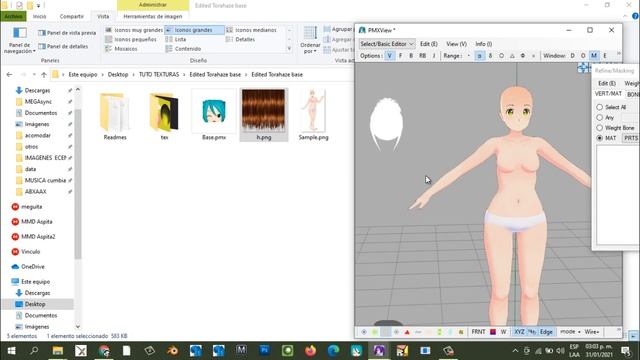This screenshot has height=360, width=640.
Task: Select the dot point range icon
Action: tap(469, 56)
